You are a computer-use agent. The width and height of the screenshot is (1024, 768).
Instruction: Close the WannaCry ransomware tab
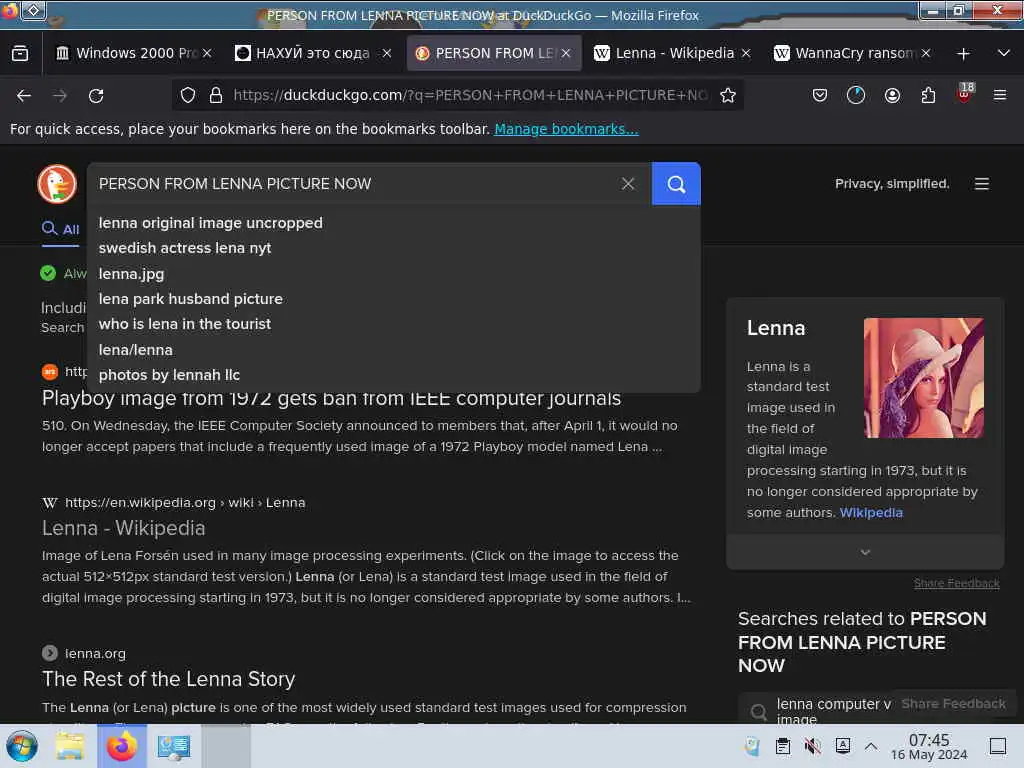[925, 54]
